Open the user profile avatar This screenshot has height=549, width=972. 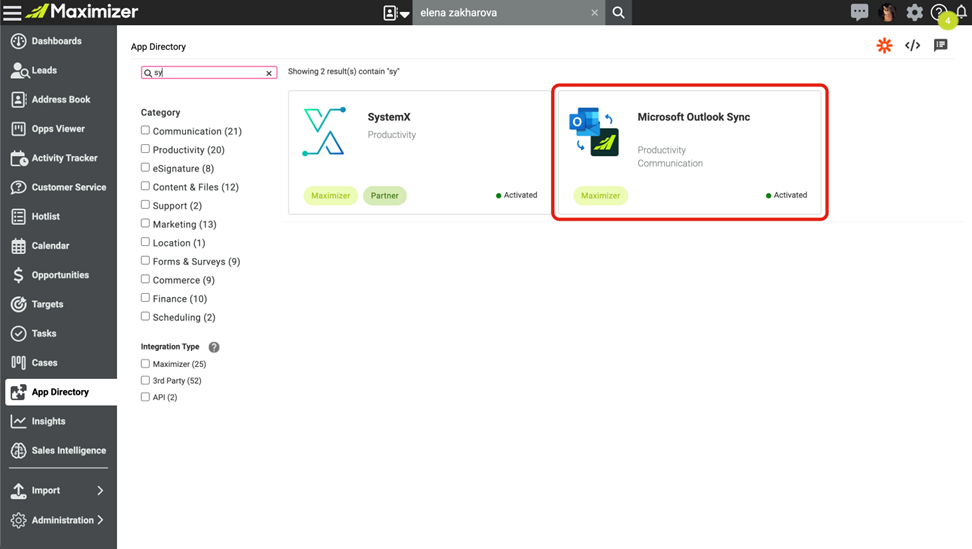point(887,12)
